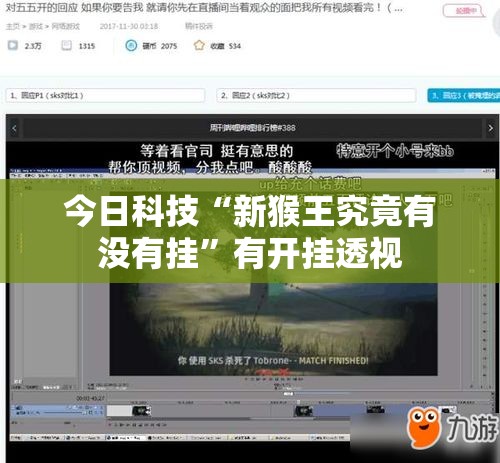This screenshot has height=463, width=500.
Task: Select the highlighted part 3 回应3 tab
Action: point(464,96)
